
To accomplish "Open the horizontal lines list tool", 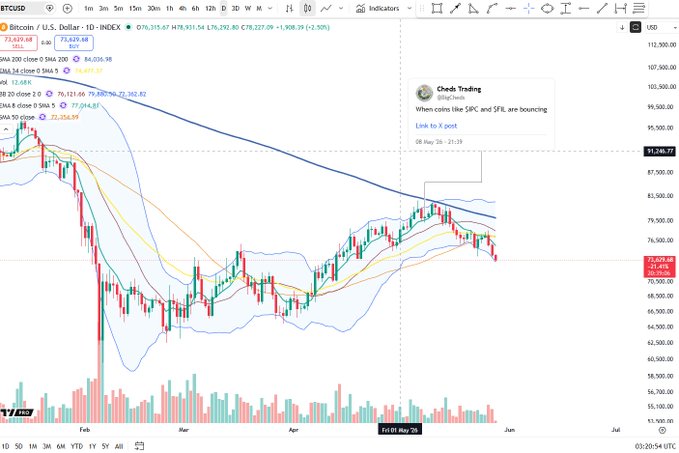I will [x=639, y=8].
